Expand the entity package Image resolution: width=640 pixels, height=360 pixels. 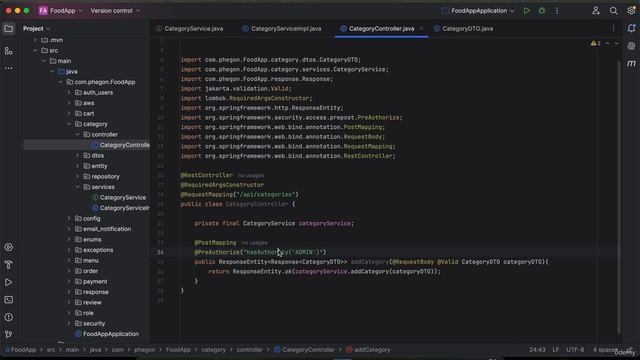click(x=78, y=166)
